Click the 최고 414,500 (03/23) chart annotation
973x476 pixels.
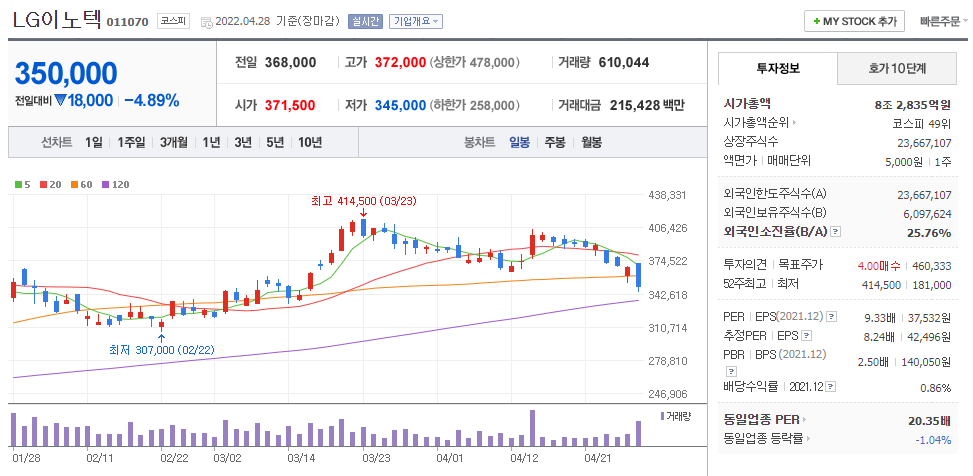click(363, 200)
